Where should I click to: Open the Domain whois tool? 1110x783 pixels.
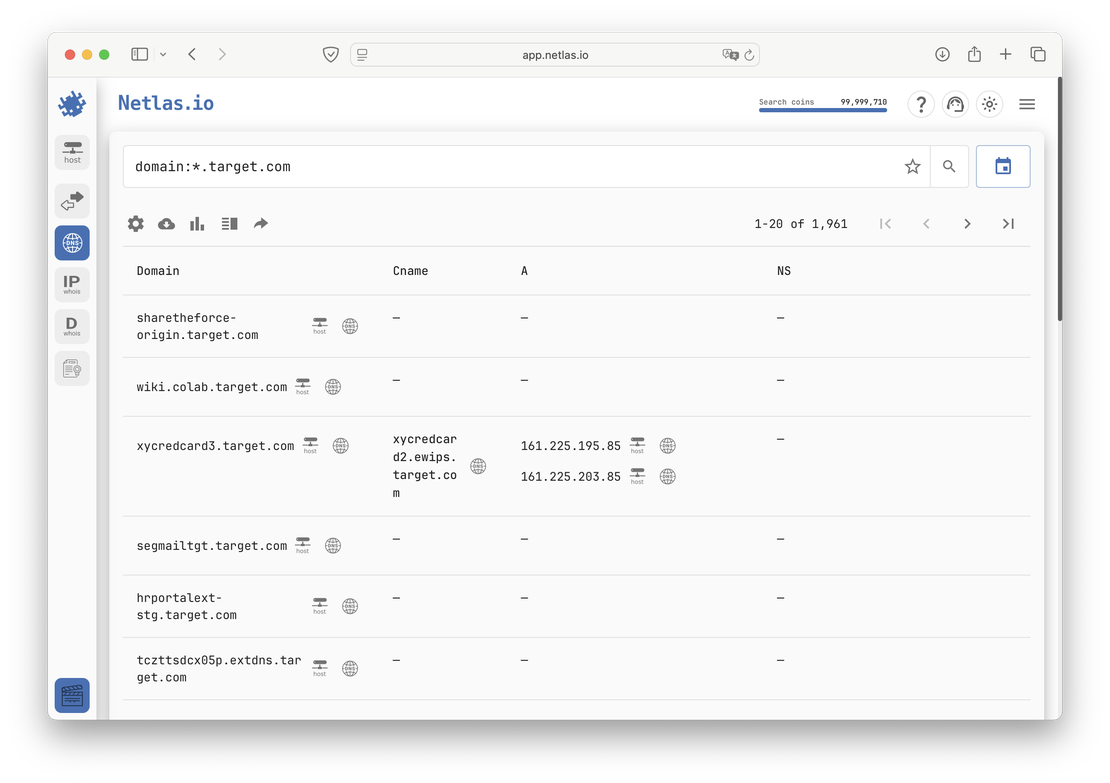[x=72, y=325]
